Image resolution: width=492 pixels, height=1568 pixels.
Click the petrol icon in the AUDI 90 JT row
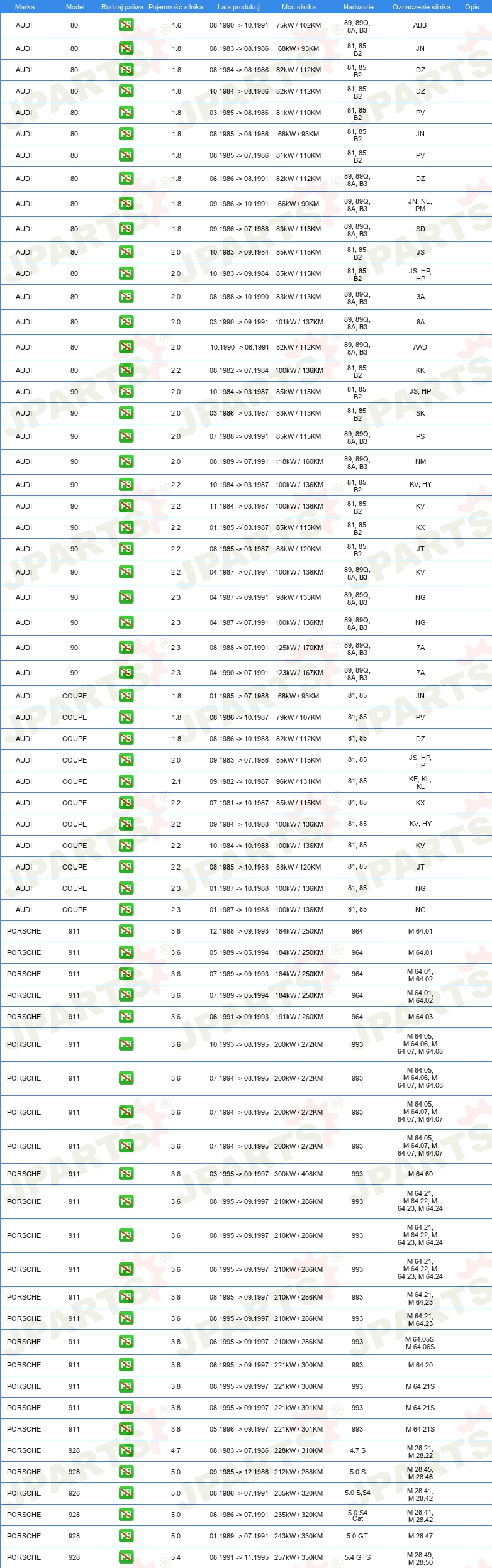point(126,549)
